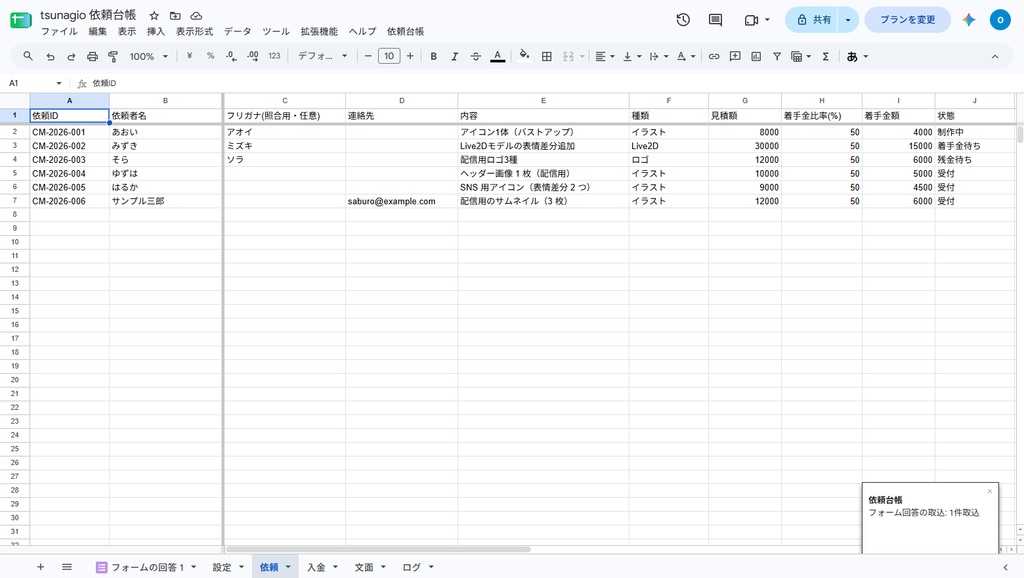Viewport: 1024px width, 578px height.
Task: Click the font size field
Action: [389, 57]
